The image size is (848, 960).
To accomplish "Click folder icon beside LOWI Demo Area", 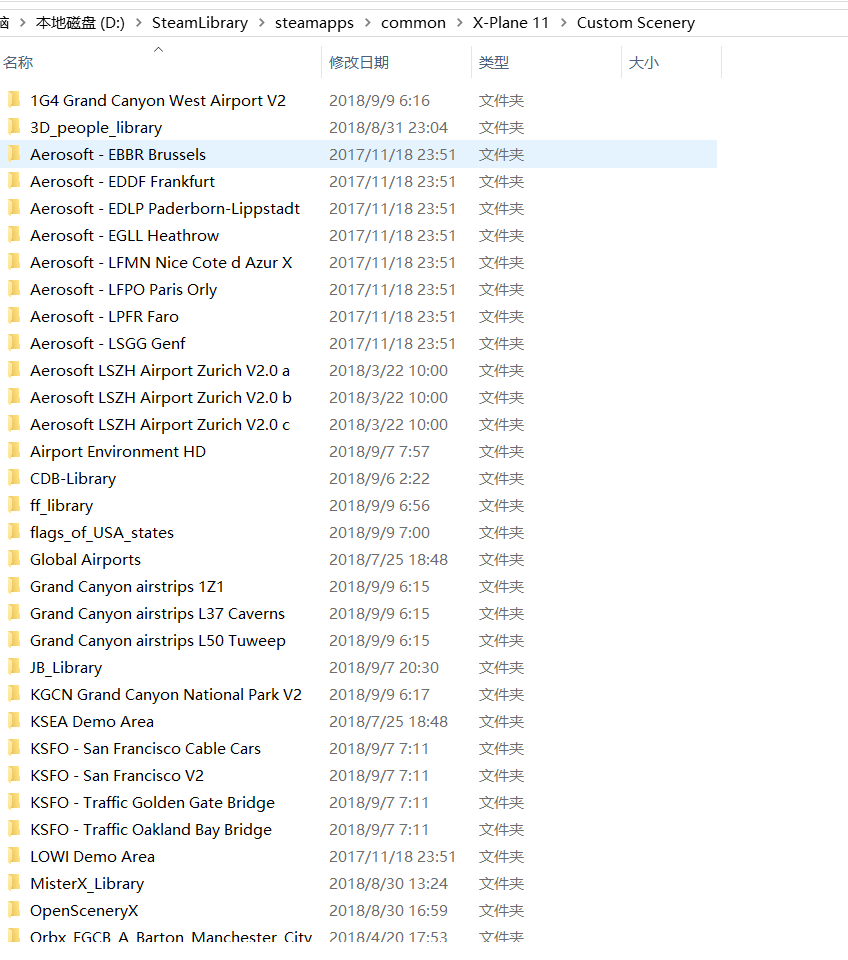I will (x=14, y=855).
